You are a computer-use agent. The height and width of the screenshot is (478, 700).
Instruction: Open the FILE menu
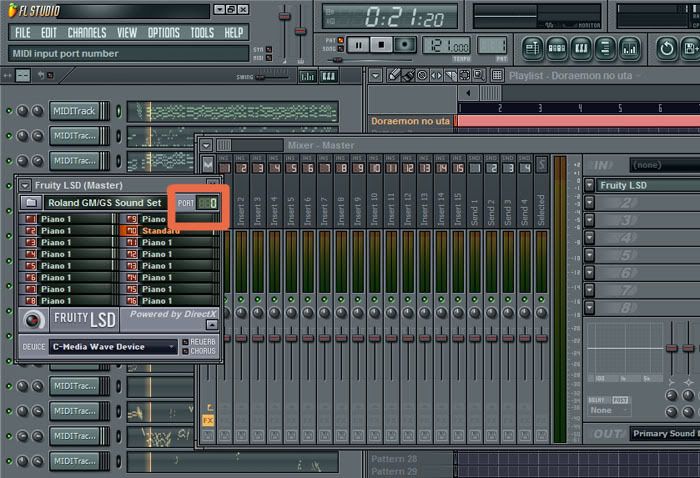tap(23, 33)
